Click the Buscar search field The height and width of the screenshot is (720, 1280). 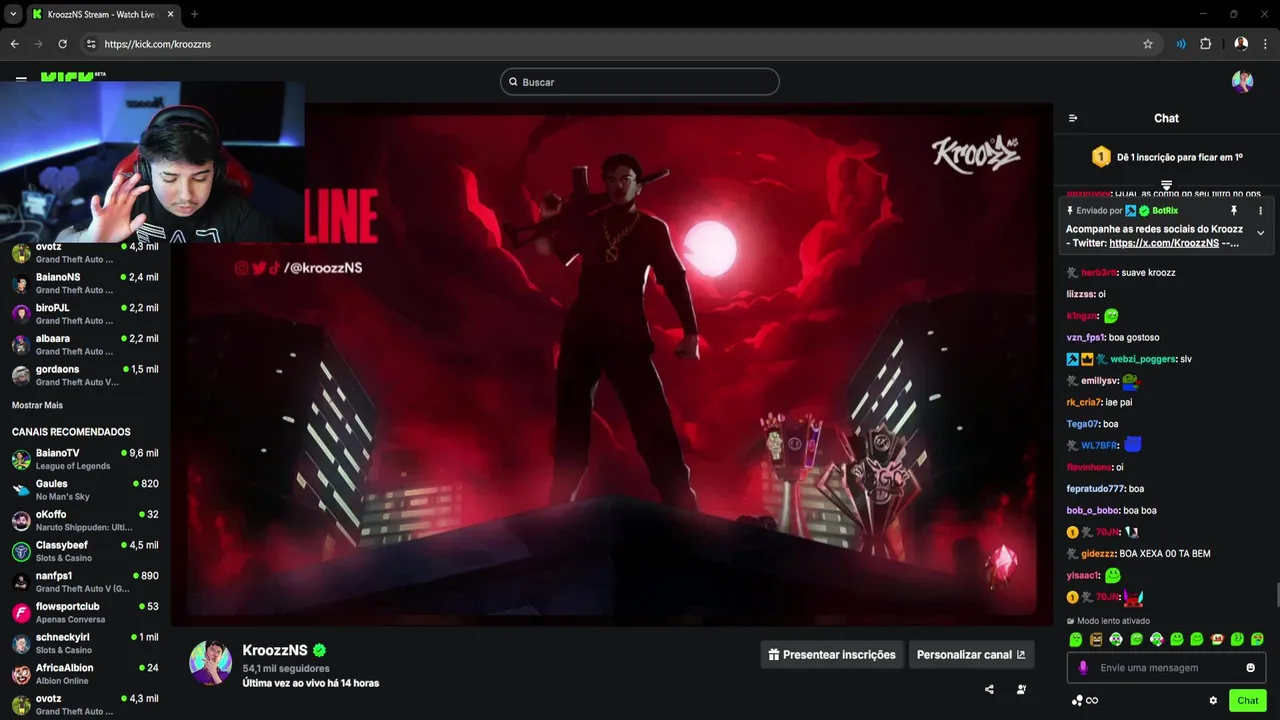coord(640,82)
